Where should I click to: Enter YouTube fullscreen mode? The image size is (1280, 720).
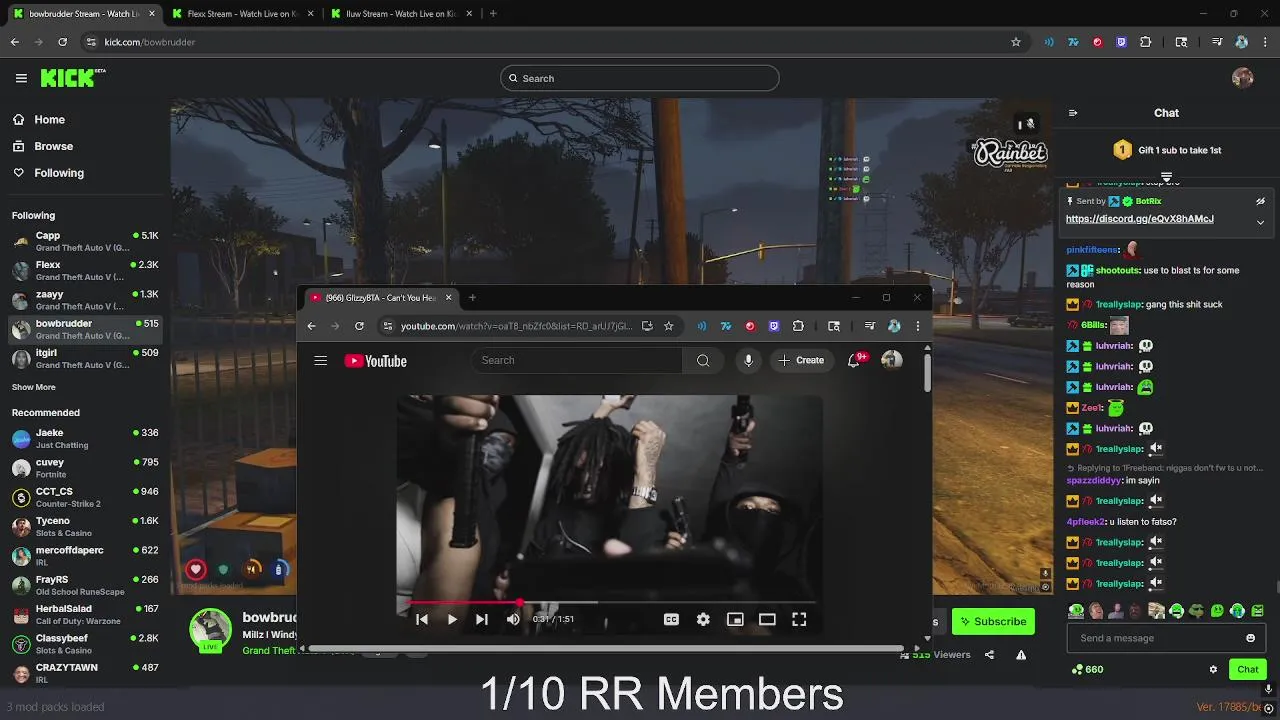pyautogui.click(x=799, y=619)
